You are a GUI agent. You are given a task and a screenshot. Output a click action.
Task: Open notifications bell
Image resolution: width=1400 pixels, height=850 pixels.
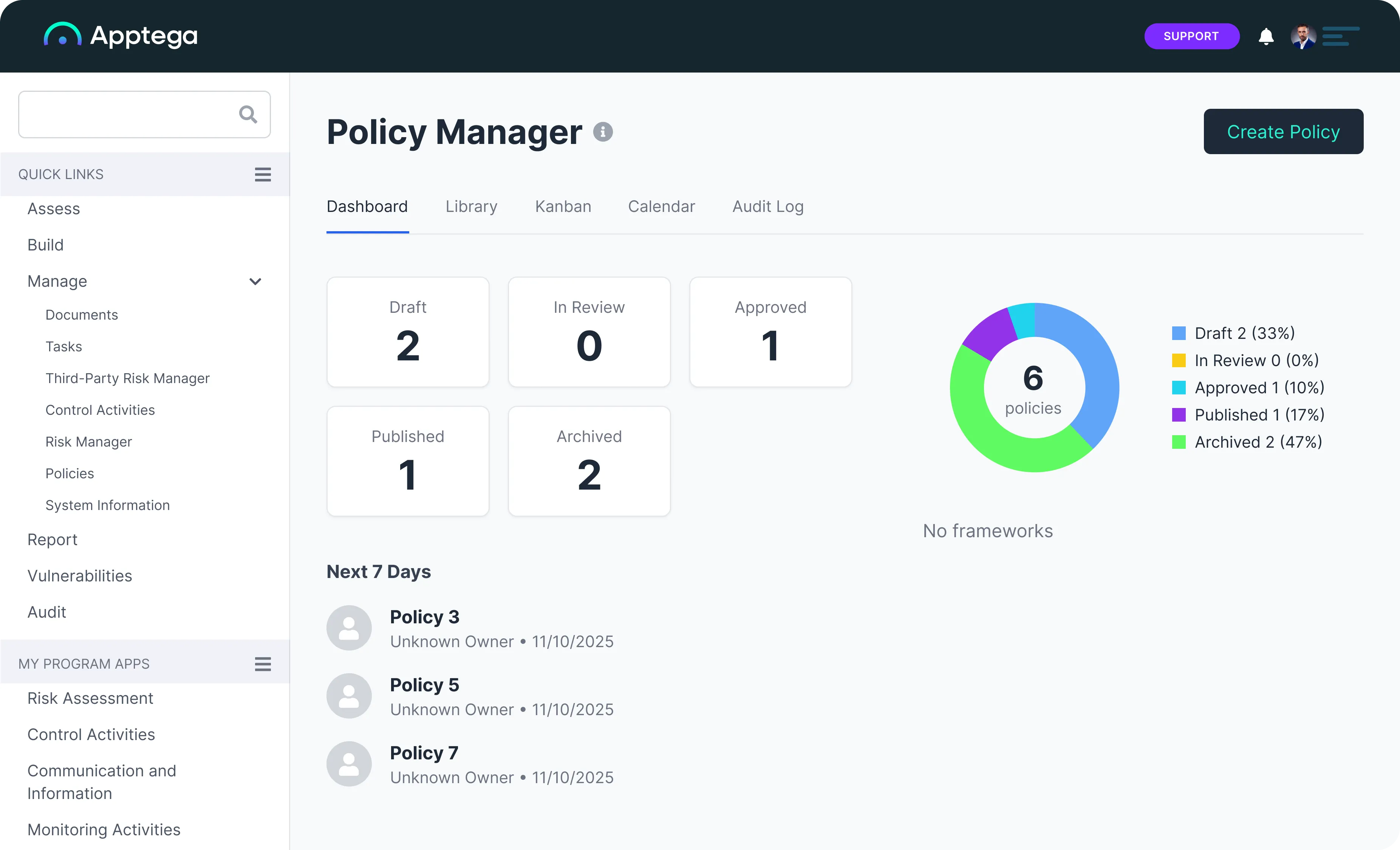[x=1266, y=36]
